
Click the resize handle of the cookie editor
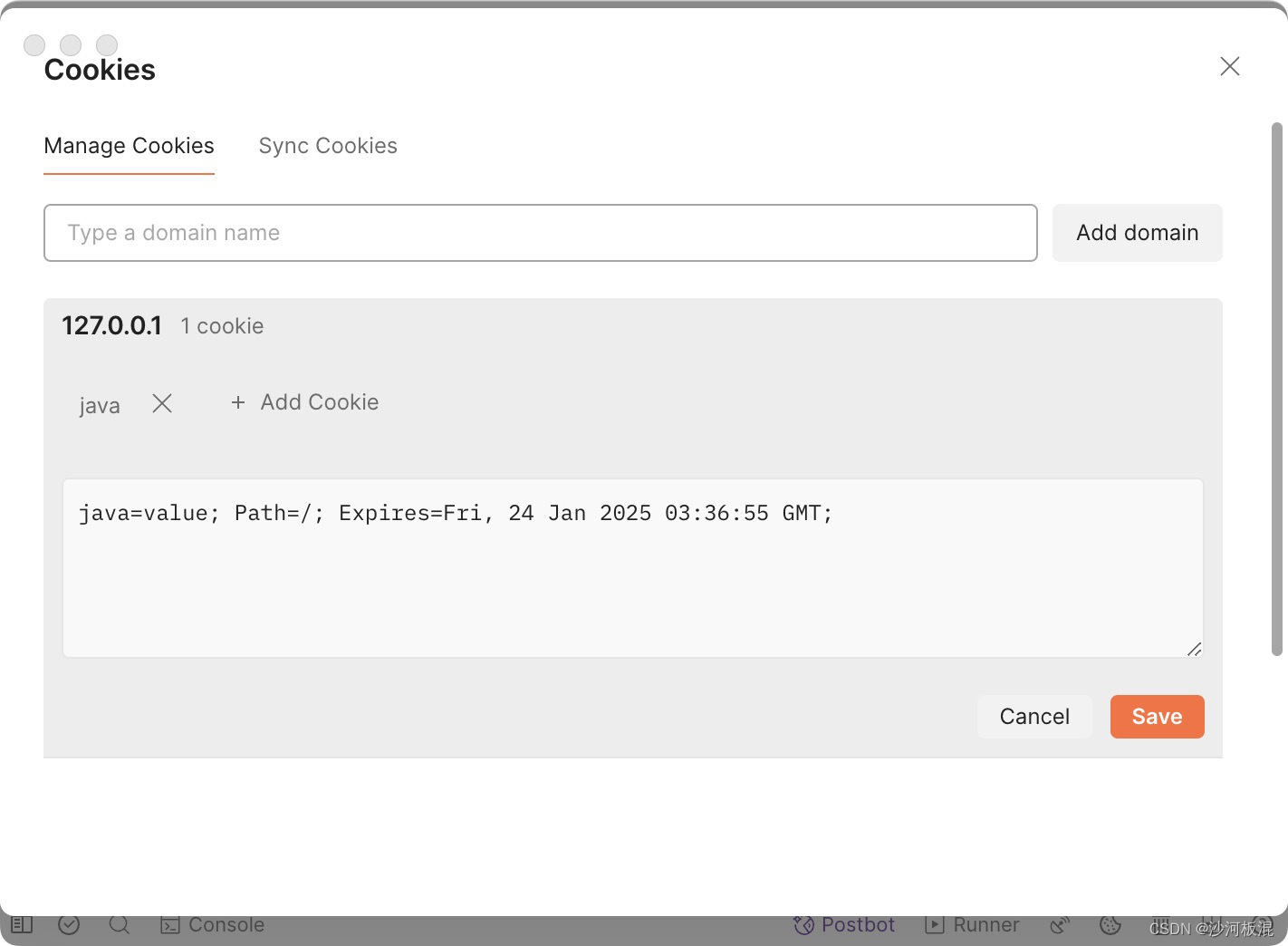(1194, 649)
